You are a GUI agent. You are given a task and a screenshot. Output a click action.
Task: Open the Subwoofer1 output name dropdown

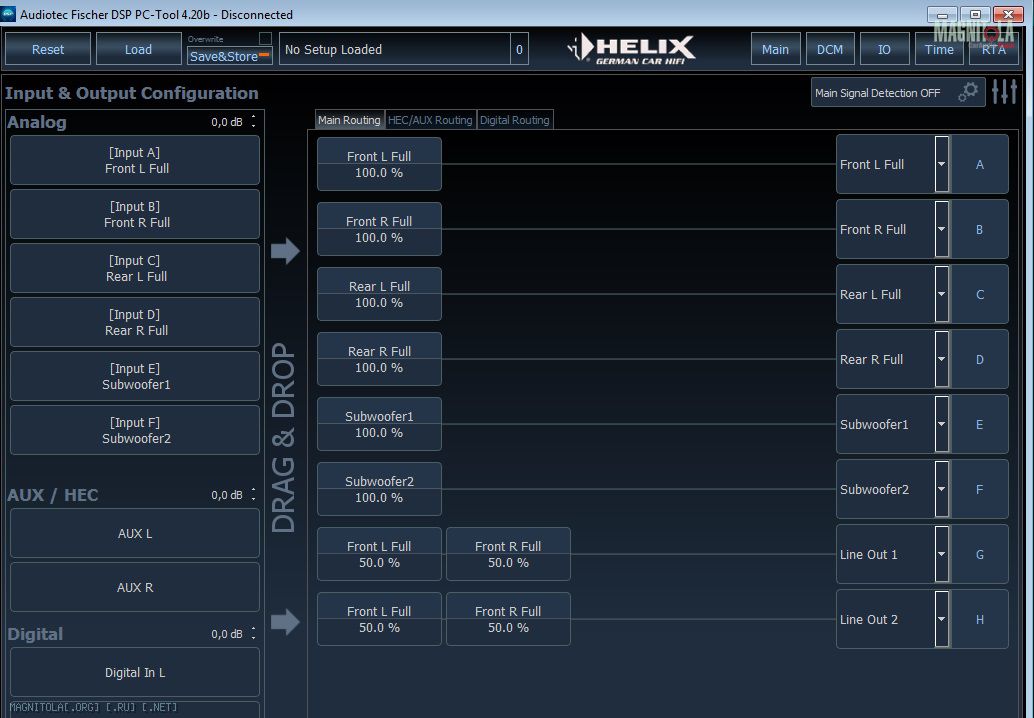point(941,424)
